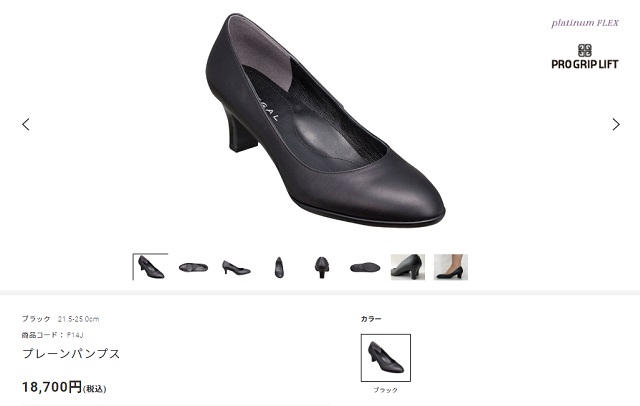Screen dimensions: 640x406
Task: Show the previous product image
Action: 26,124
